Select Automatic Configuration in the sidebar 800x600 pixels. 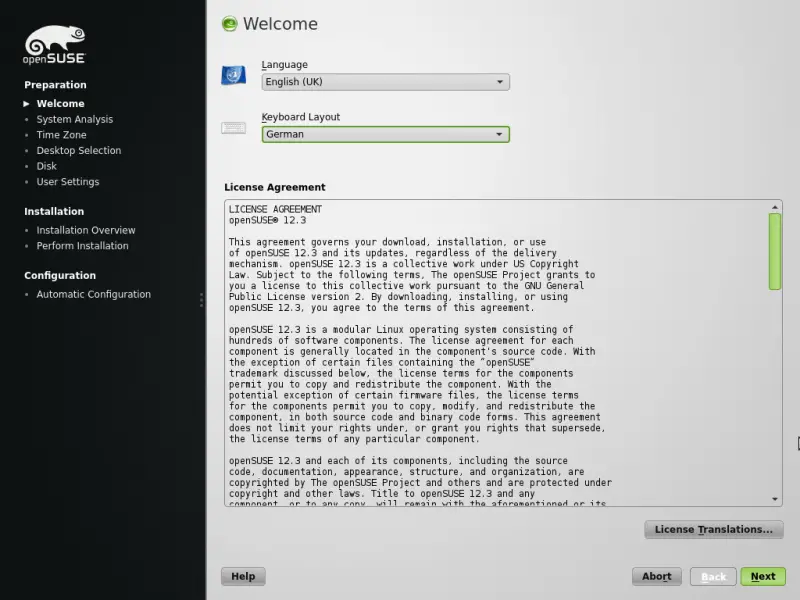[93, 294]
